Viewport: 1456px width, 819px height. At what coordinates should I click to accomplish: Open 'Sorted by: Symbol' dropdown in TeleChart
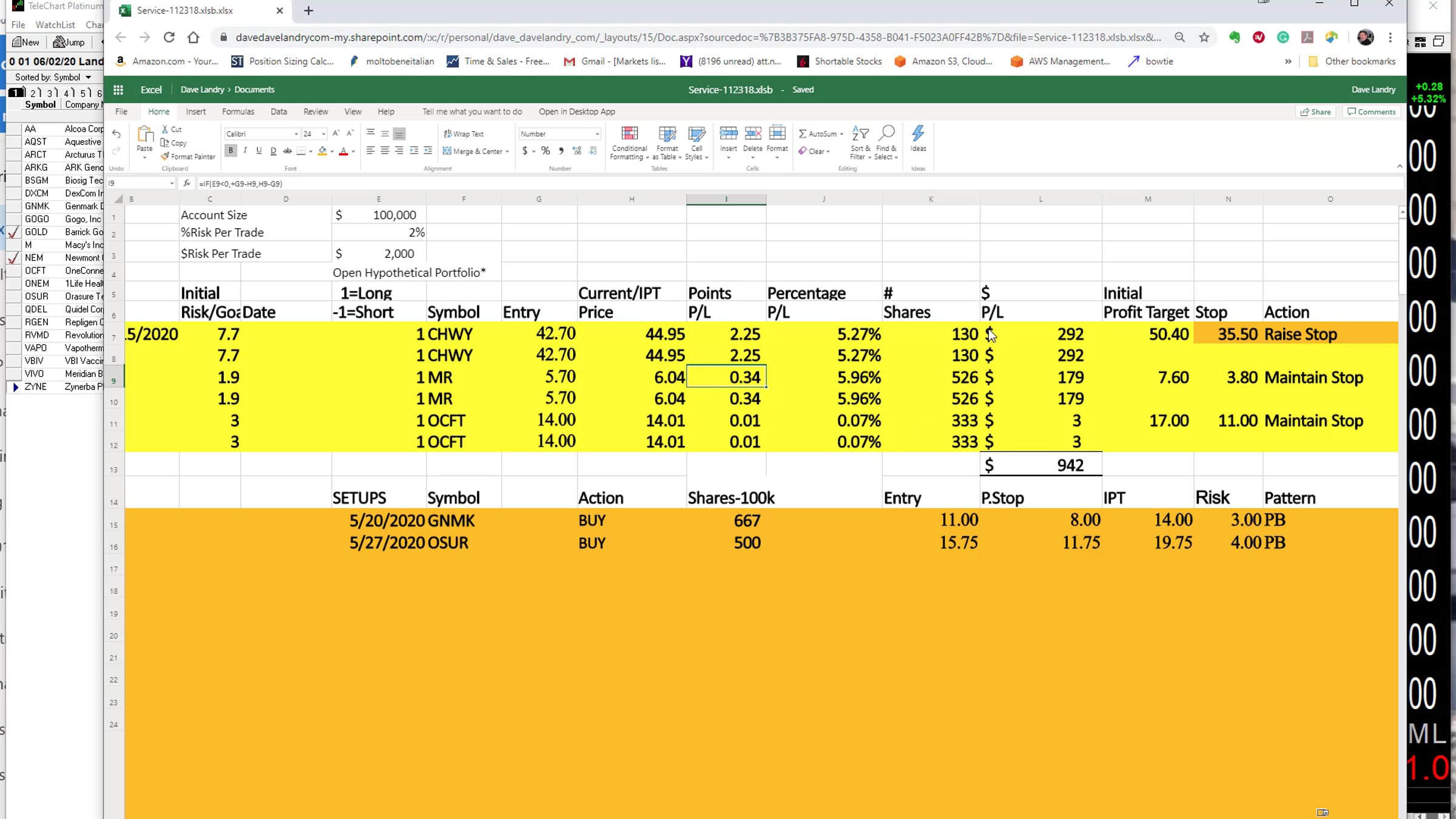pos(53,78)
